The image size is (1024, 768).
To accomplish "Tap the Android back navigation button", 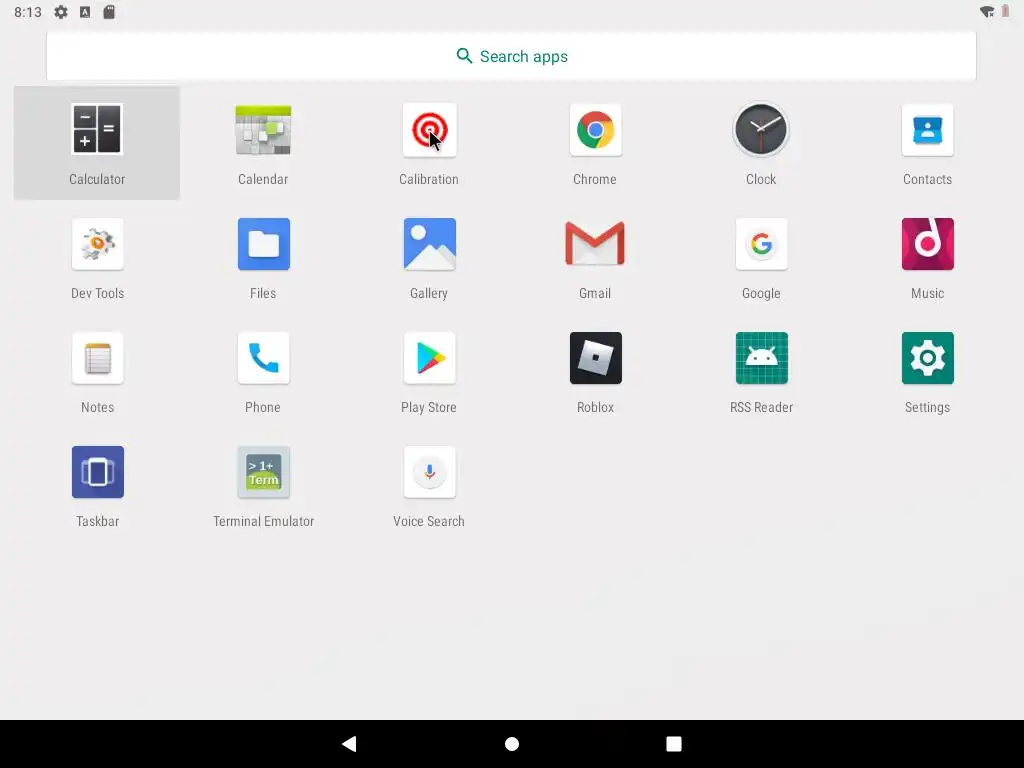I will pos(349,743).
